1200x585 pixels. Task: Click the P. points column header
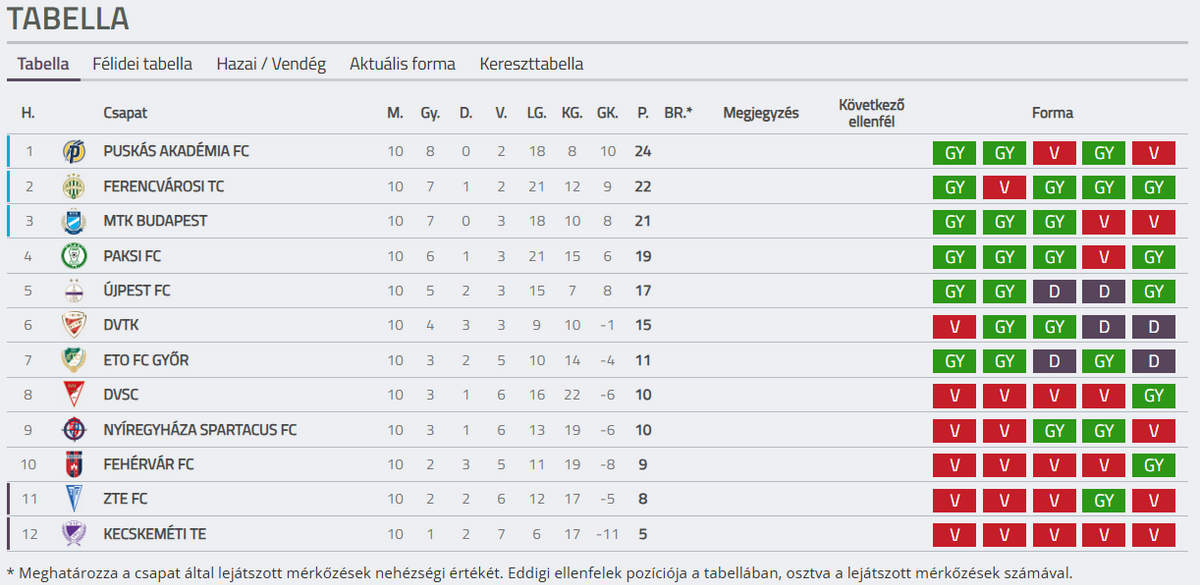click(x=642, y=113)
